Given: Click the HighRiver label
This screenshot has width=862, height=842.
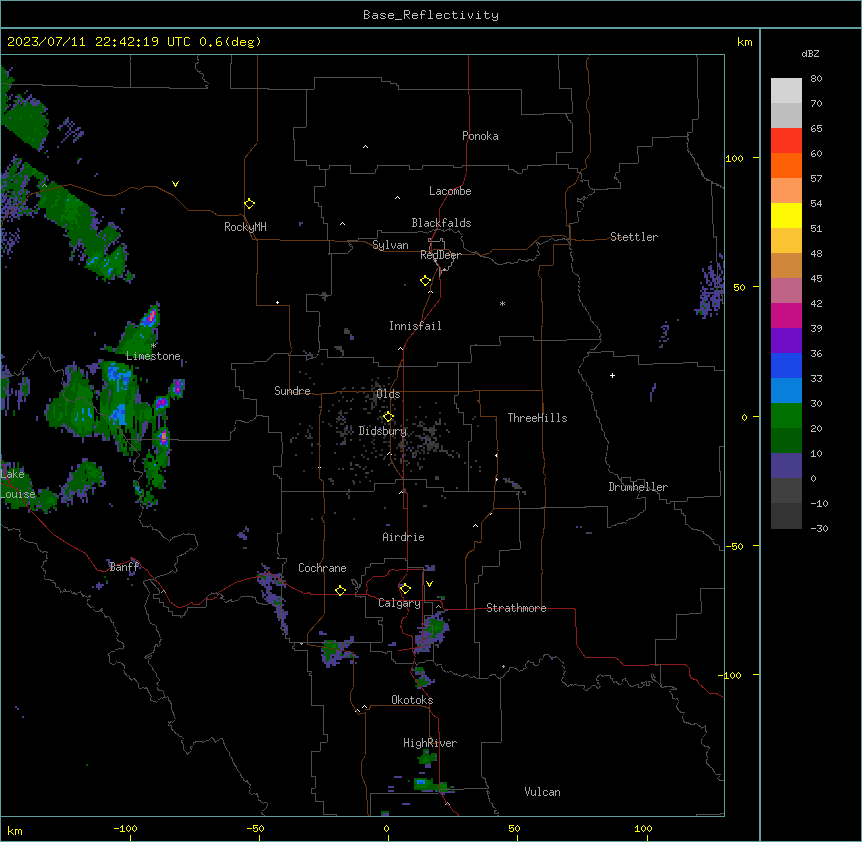Looking at the screenshot, I should (430, 743).
